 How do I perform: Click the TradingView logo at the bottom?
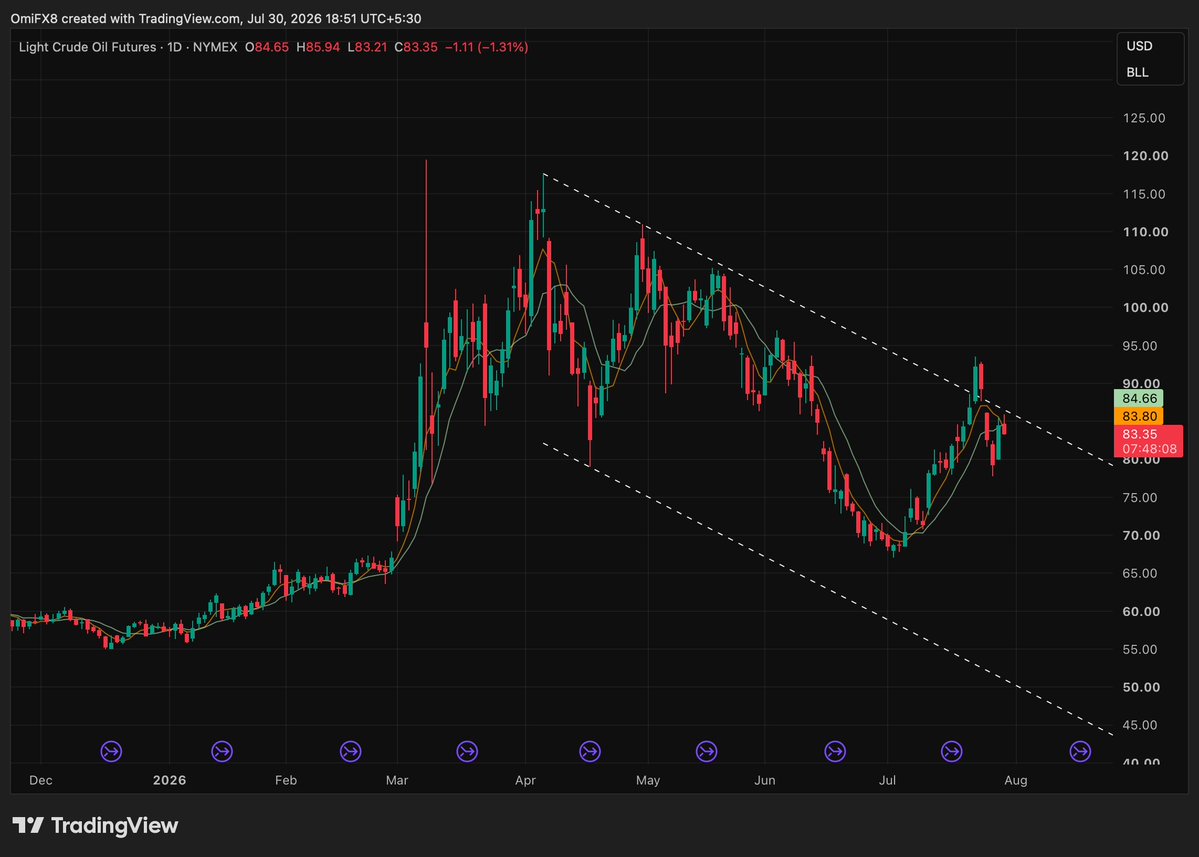pos(96,826)
